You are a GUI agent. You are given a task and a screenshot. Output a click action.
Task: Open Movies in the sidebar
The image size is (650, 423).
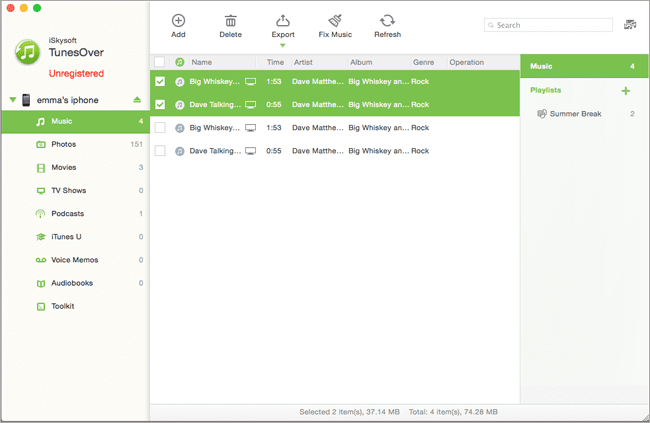point(75,168)
